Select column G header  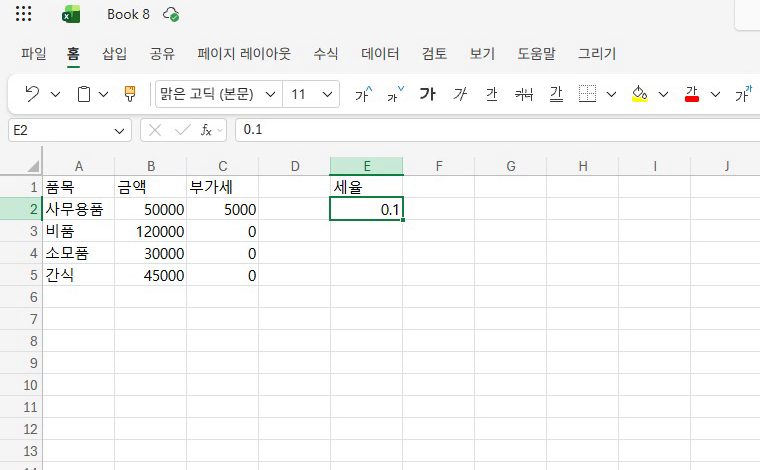coord(511,166)
